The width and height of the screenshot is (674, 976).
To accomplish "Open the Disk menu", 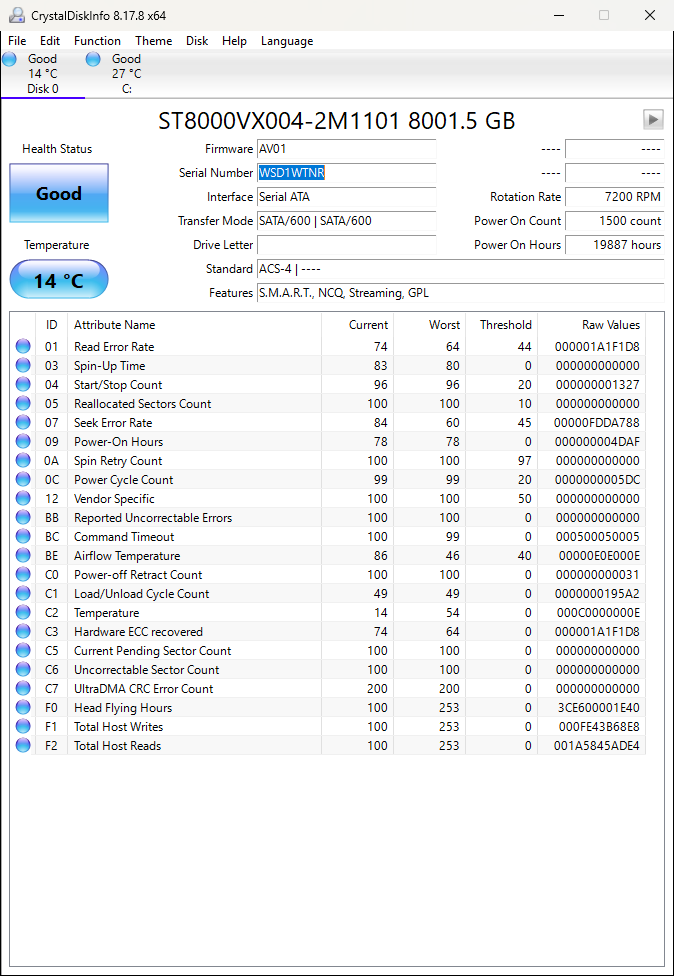I will (x=197, y=41).
